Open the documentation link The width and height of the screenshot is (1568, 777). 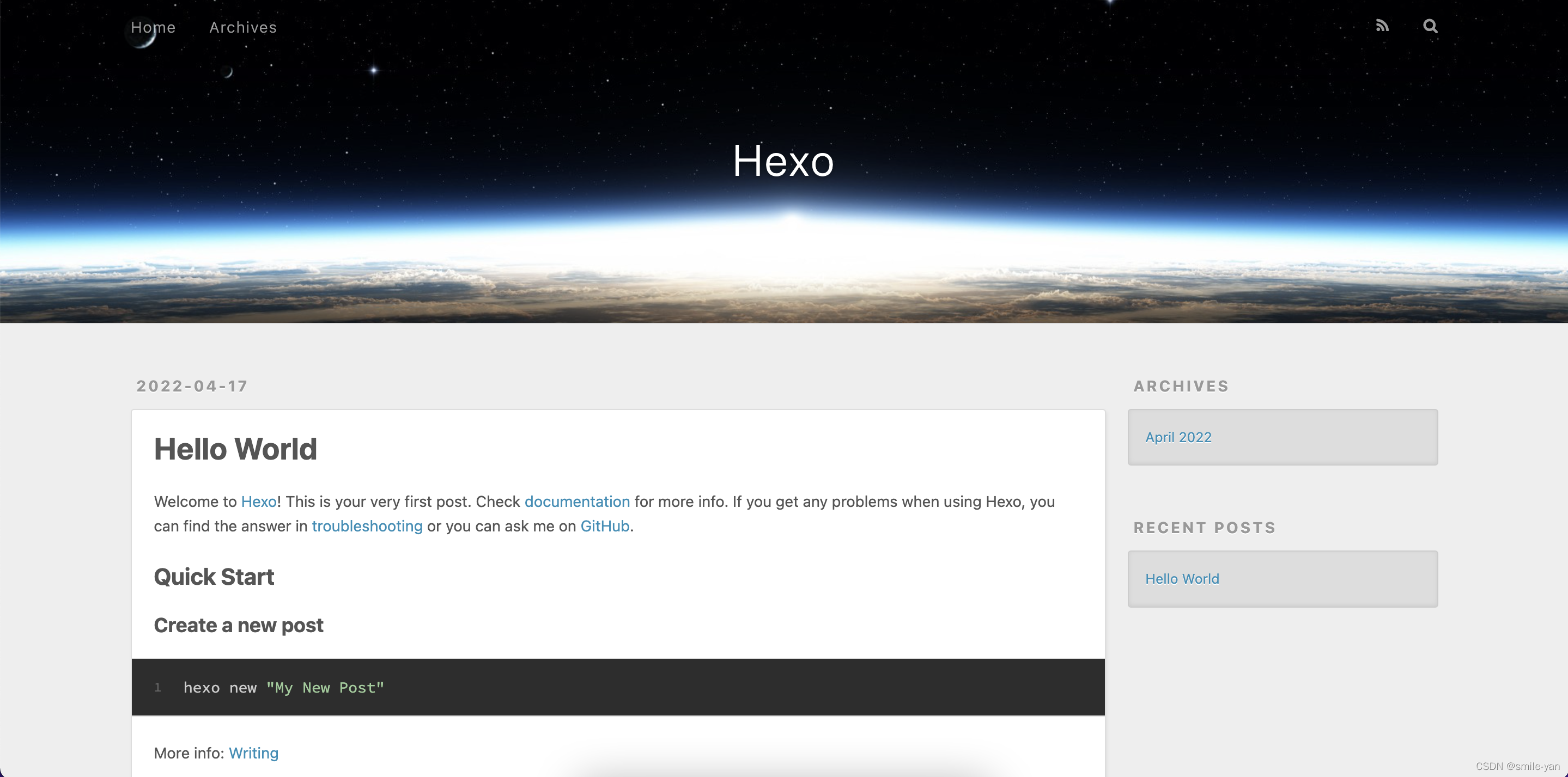(577, 501)
